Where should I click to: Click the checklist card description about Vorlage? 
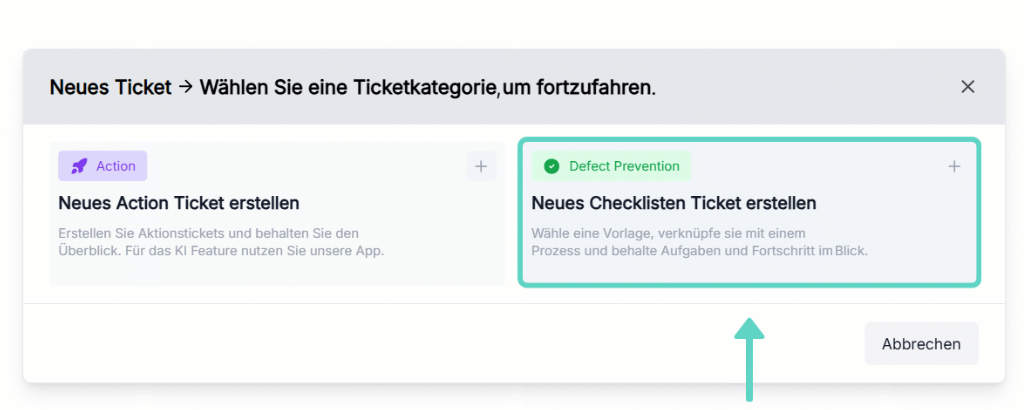(x=699, y=242)
